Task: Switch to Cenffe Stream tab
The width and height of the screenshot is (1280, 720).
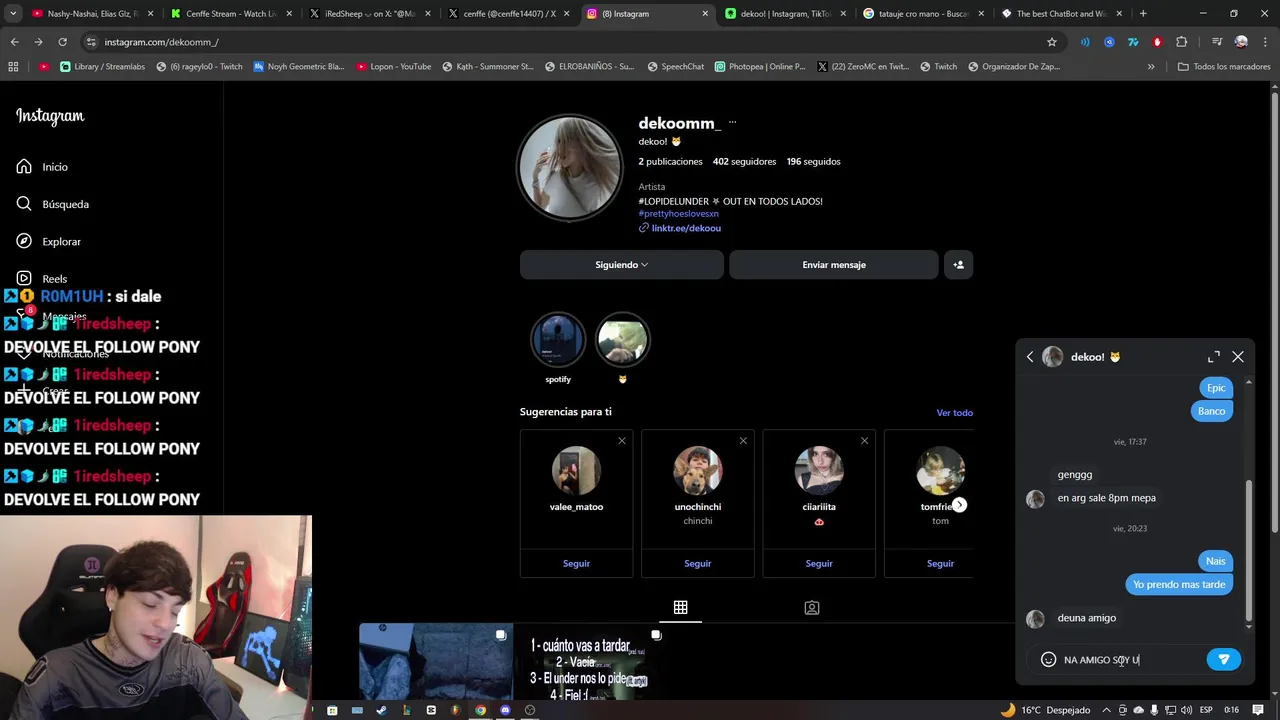Action: point(230,14)
